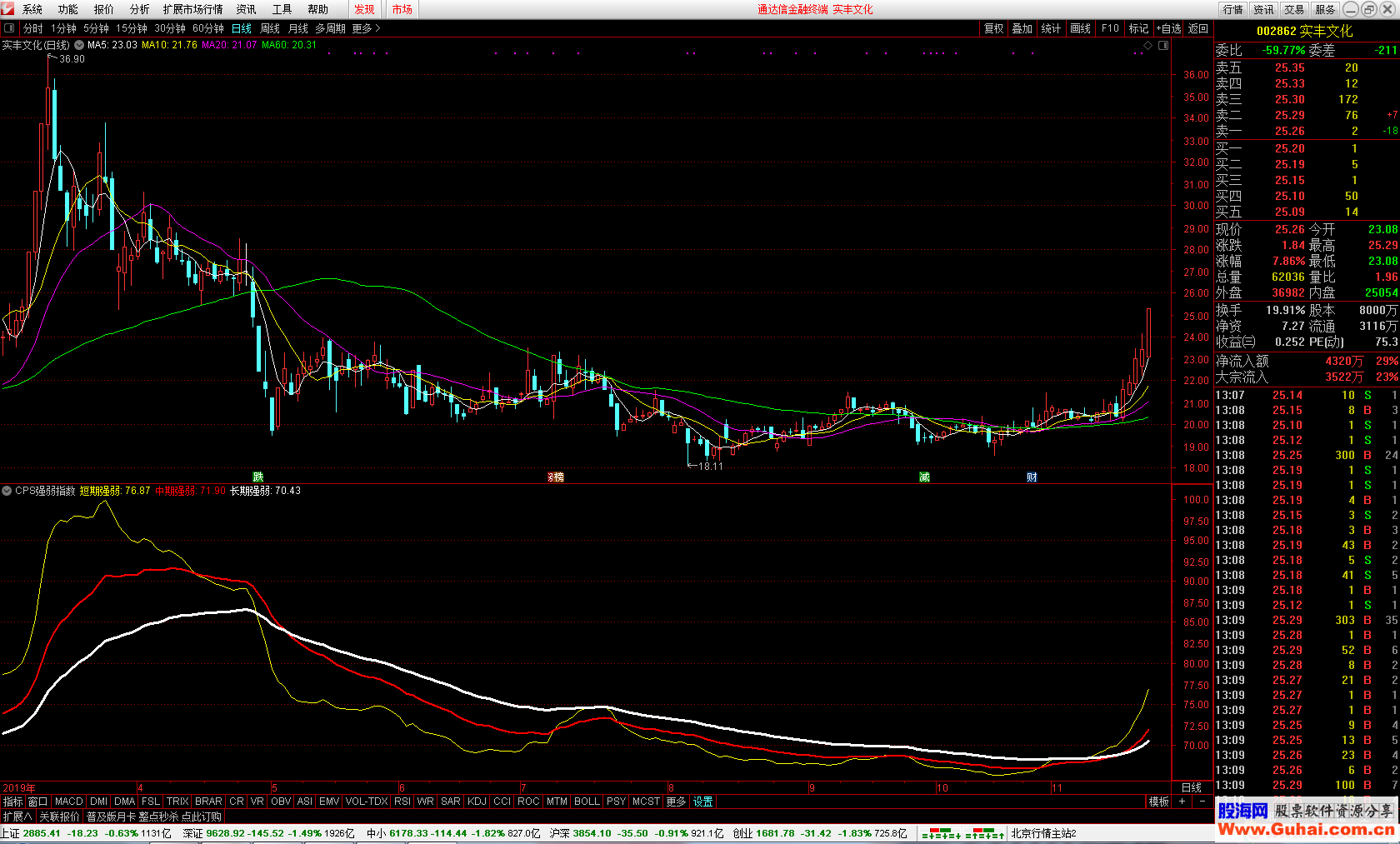Select the 分时 period
This screenshot has width=1400, height=844.
(33, 28)
